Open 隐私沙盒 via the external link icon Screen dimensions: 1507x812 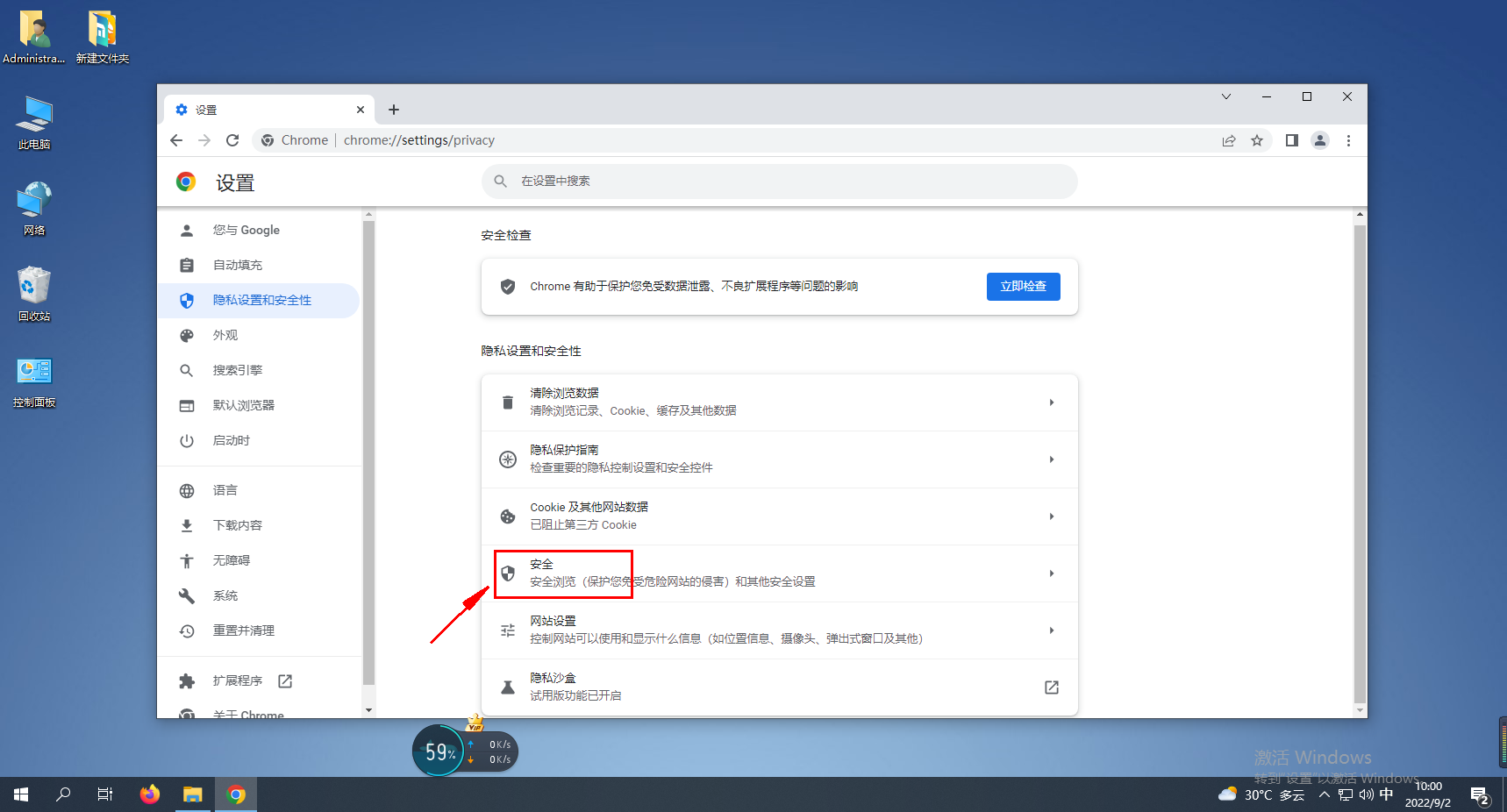[x=1051, y=687]
